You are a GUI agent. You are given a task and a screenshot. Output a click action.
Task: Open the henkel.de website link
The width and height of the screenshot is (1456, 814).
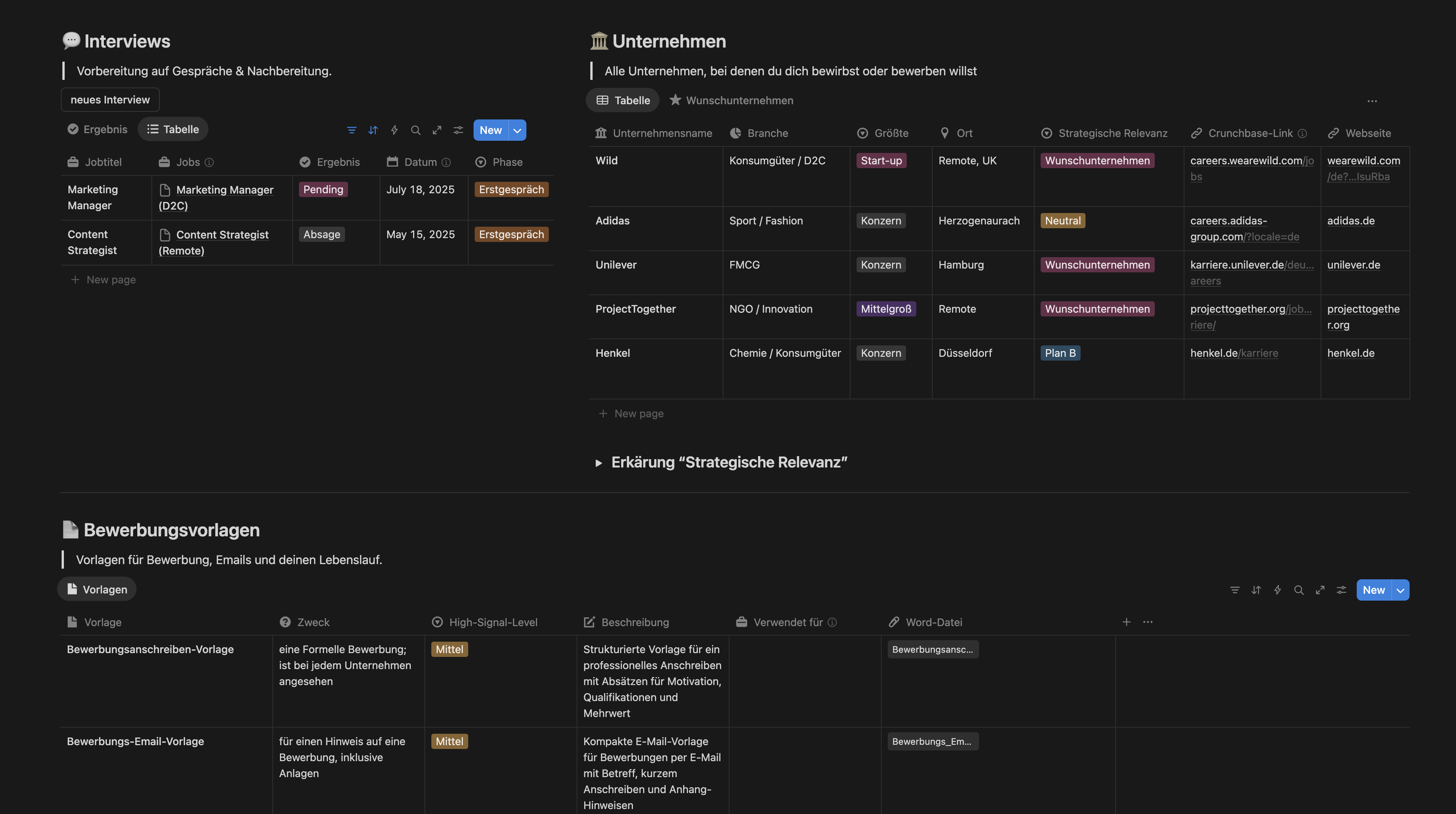click(x=1350, y=353)
